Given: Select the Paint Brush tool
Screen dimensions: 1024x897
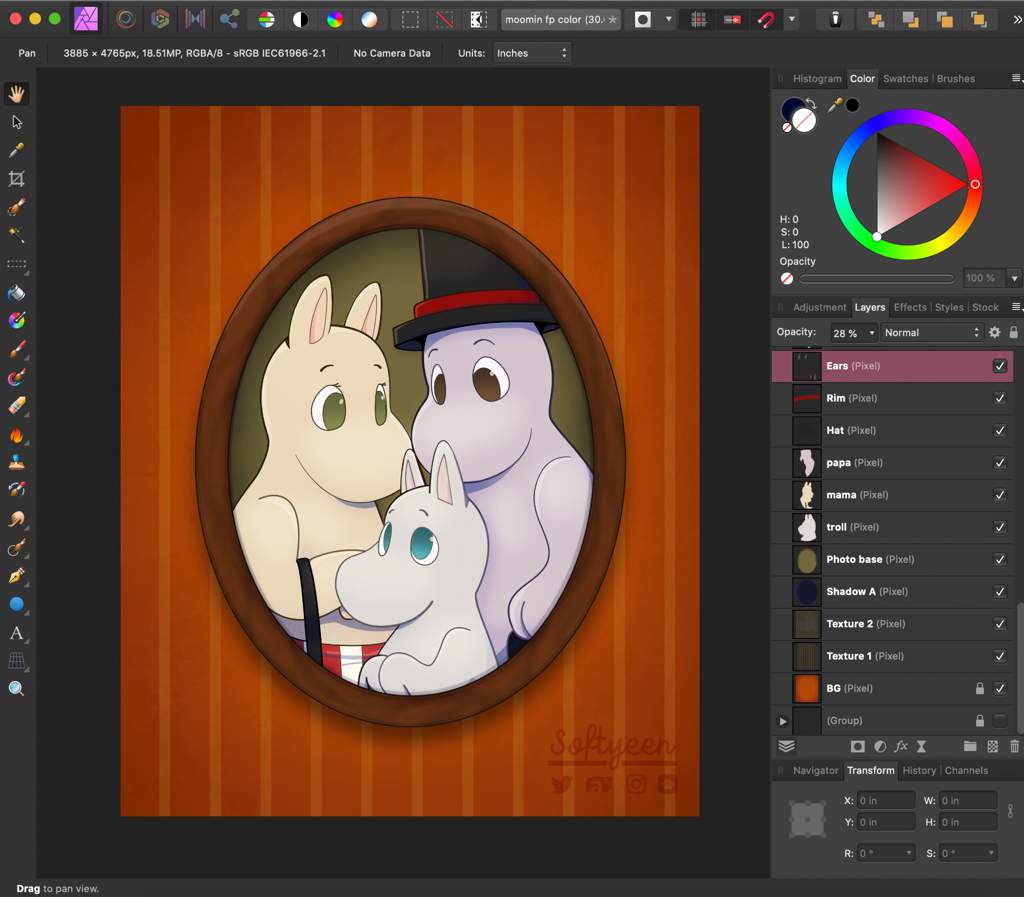Looking at the screenshot, I should pos(16,349).
